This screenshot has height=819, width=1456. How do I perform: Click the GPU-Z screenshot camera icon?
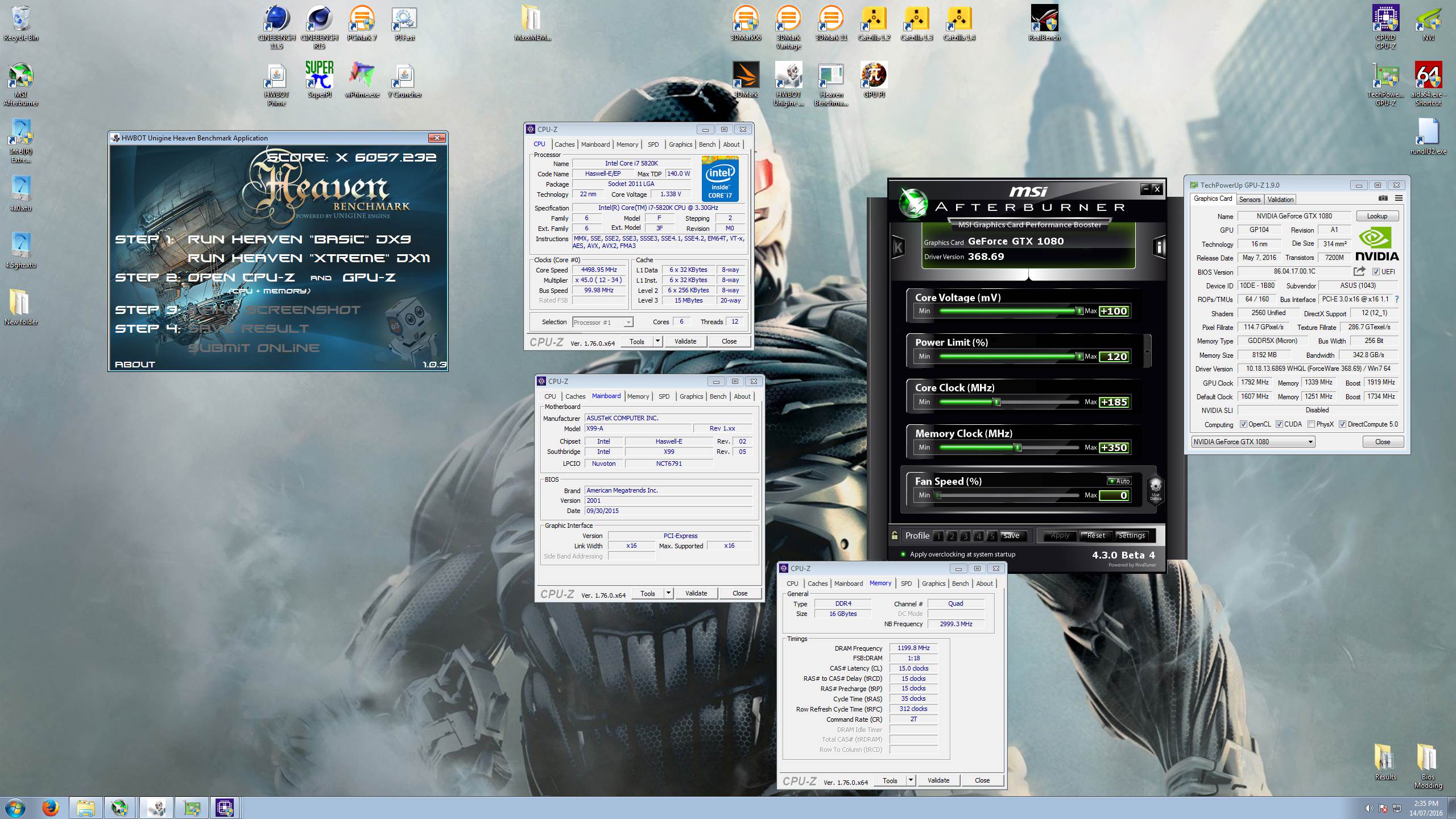tap(1383, 198)
